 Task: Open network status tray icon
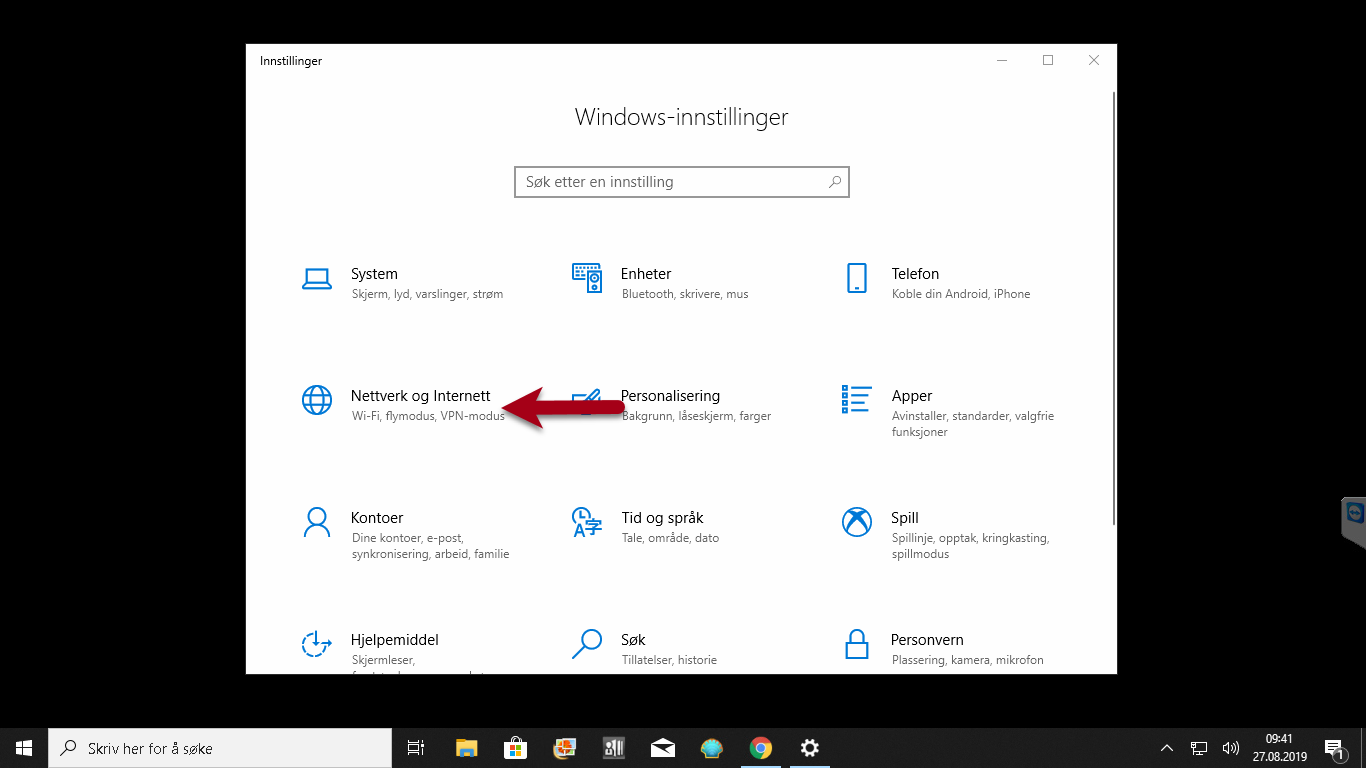1199,748
